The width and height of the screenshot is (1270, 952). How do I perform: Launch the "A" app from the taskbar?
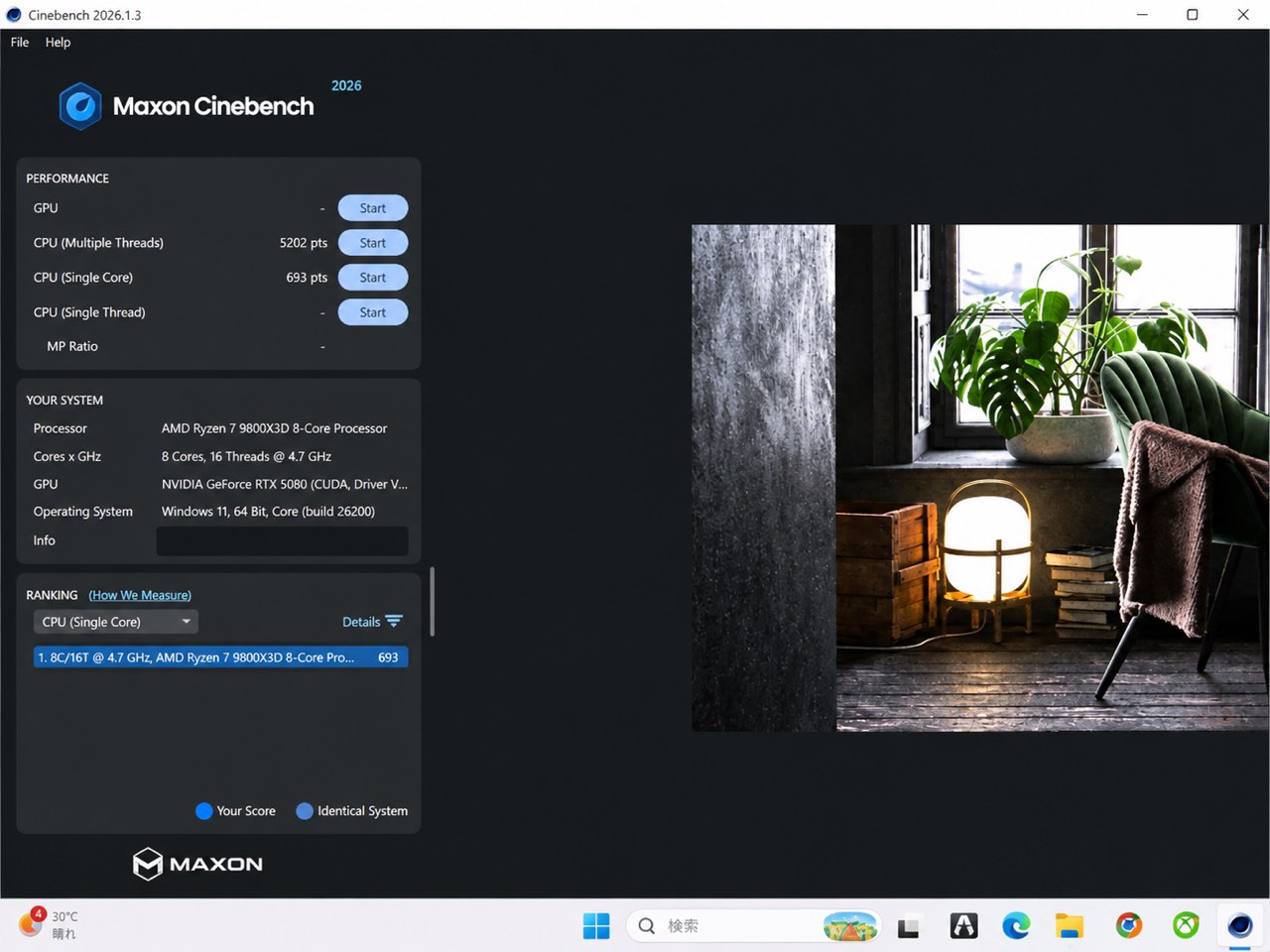(963, 926)
